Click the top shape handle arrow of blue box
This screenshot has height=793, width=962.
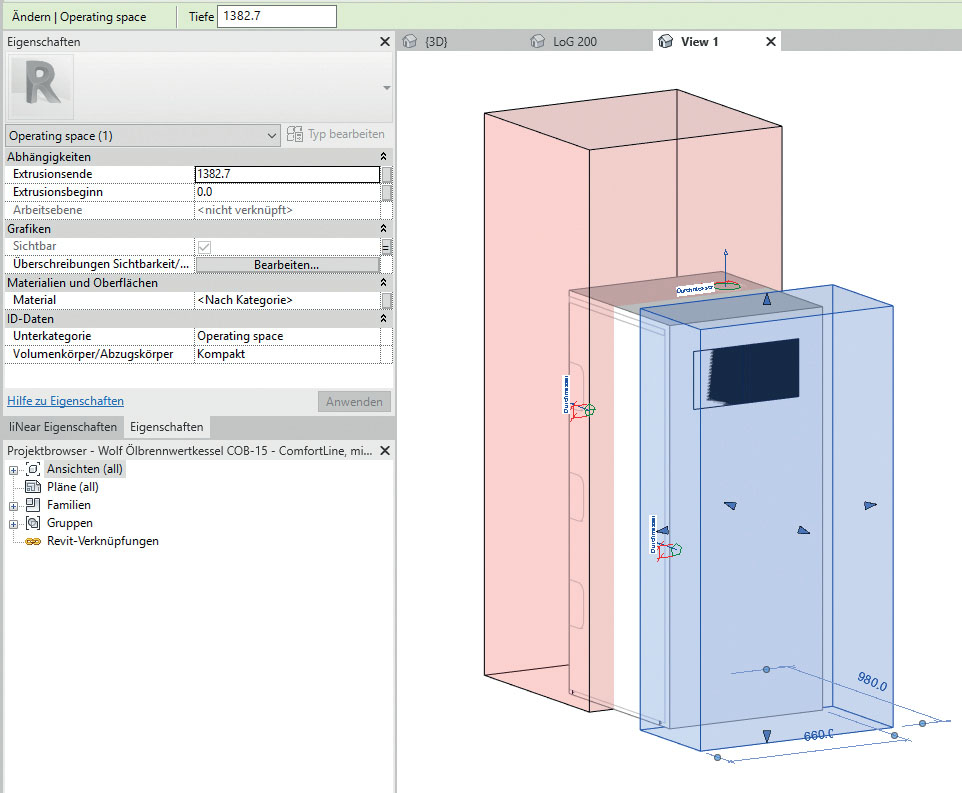[767, 299]
